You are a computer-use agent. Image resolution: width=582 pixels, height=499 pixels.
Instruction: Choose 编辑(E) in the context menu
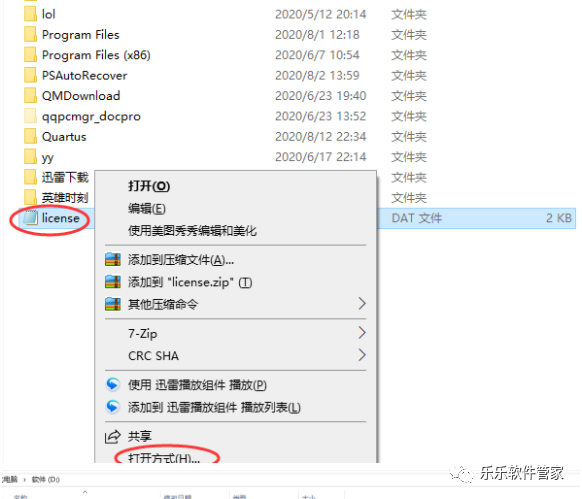point(147,209)
